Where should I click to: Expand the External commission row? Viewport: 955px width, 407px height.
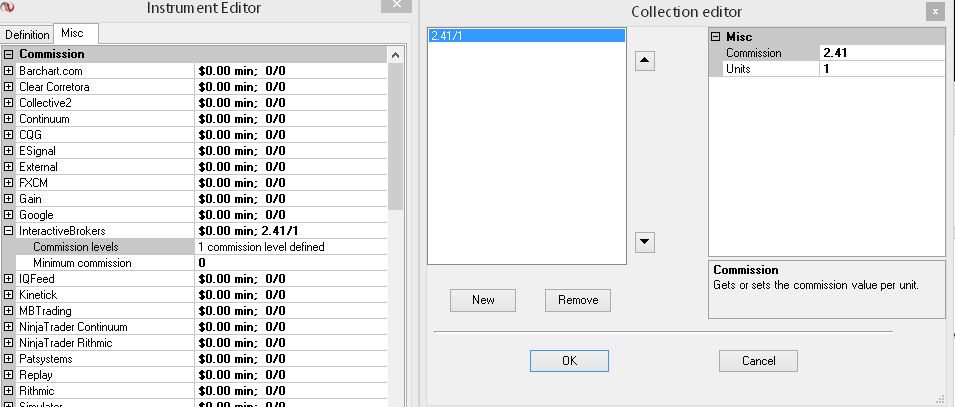[x=9, y=167]
